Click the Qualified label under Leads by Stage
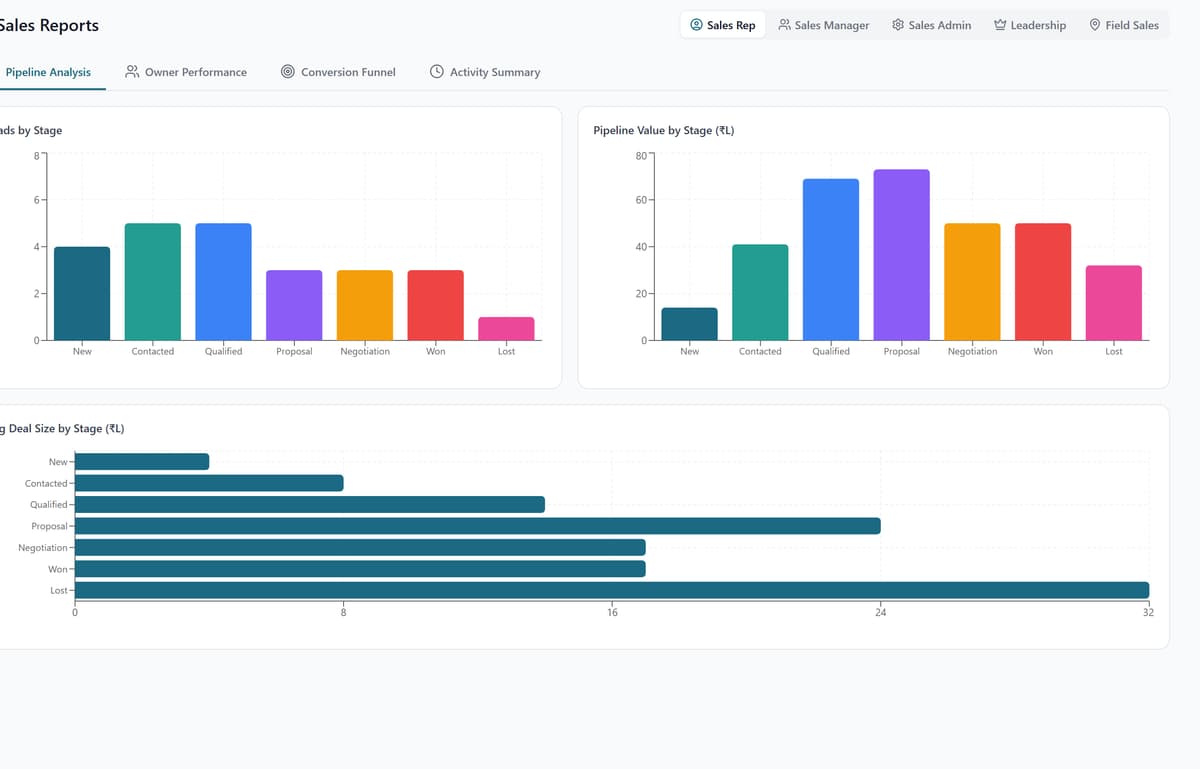Screen dimensions: 1200x769 click(x=223, y=352)
